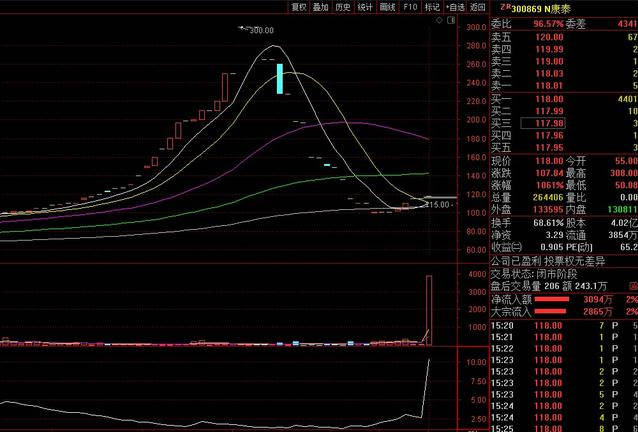Open the 叠加 overlay toolbar item

point(321,7)
